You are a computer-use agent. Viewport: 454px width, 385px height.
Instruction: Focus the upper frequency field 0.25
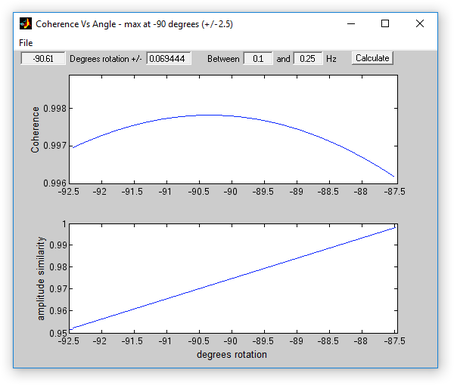coord(307,59)
